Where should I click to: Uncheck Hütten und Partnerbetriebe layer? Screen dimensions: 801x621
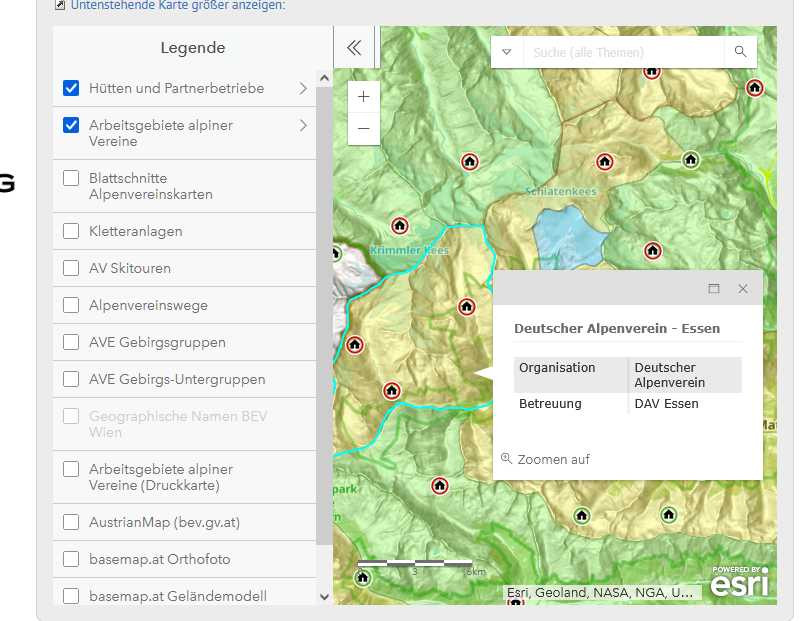coord(71,88)
